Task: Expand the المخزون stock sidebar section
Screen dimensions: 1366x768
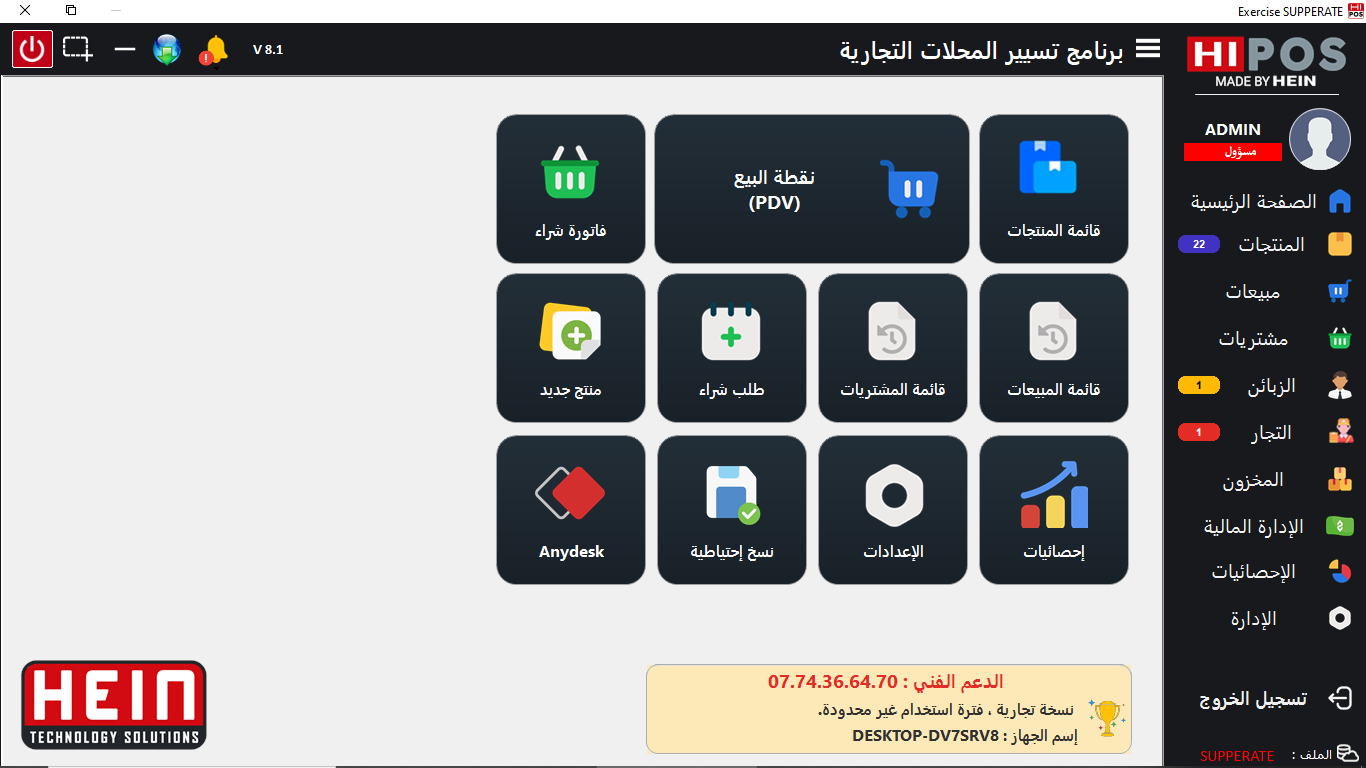Action: (1252, 480)
